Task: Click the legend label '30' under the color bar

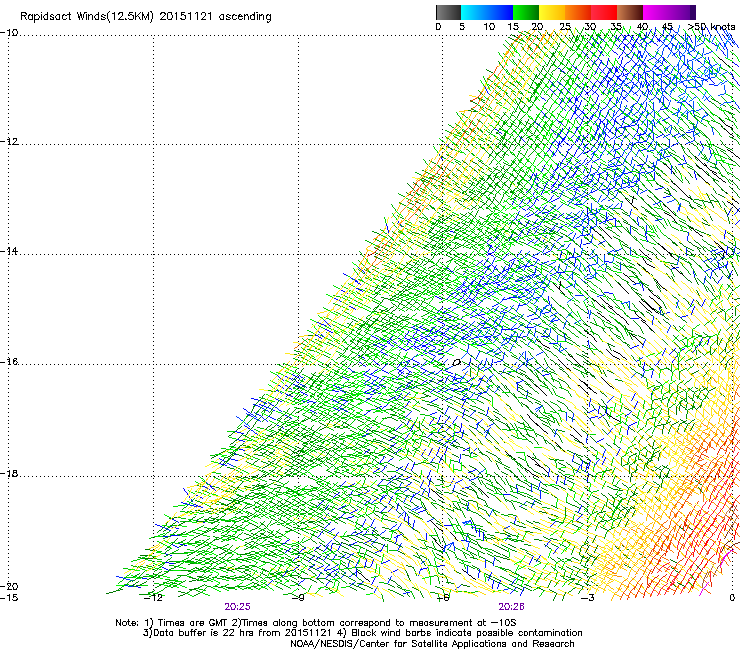Action: click(590, 27)
